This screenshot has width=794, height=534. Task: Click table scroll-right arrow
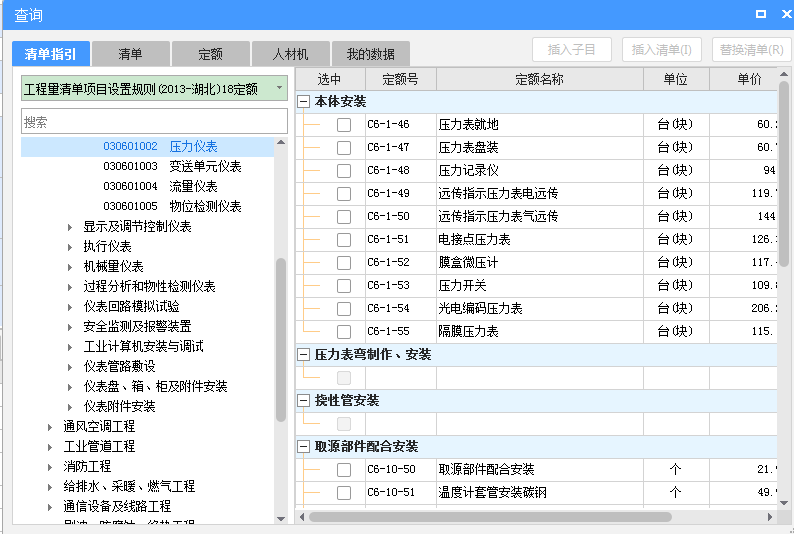point(770,517)
